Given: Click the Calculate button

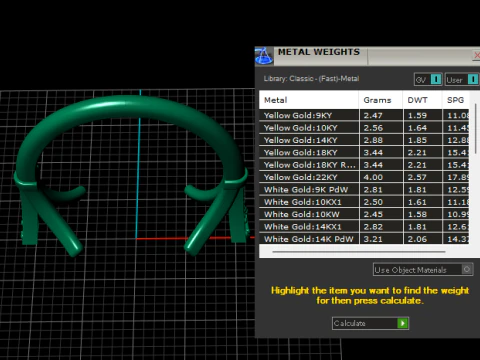Looking at the screenshot, I should click(x=370, y=323).
